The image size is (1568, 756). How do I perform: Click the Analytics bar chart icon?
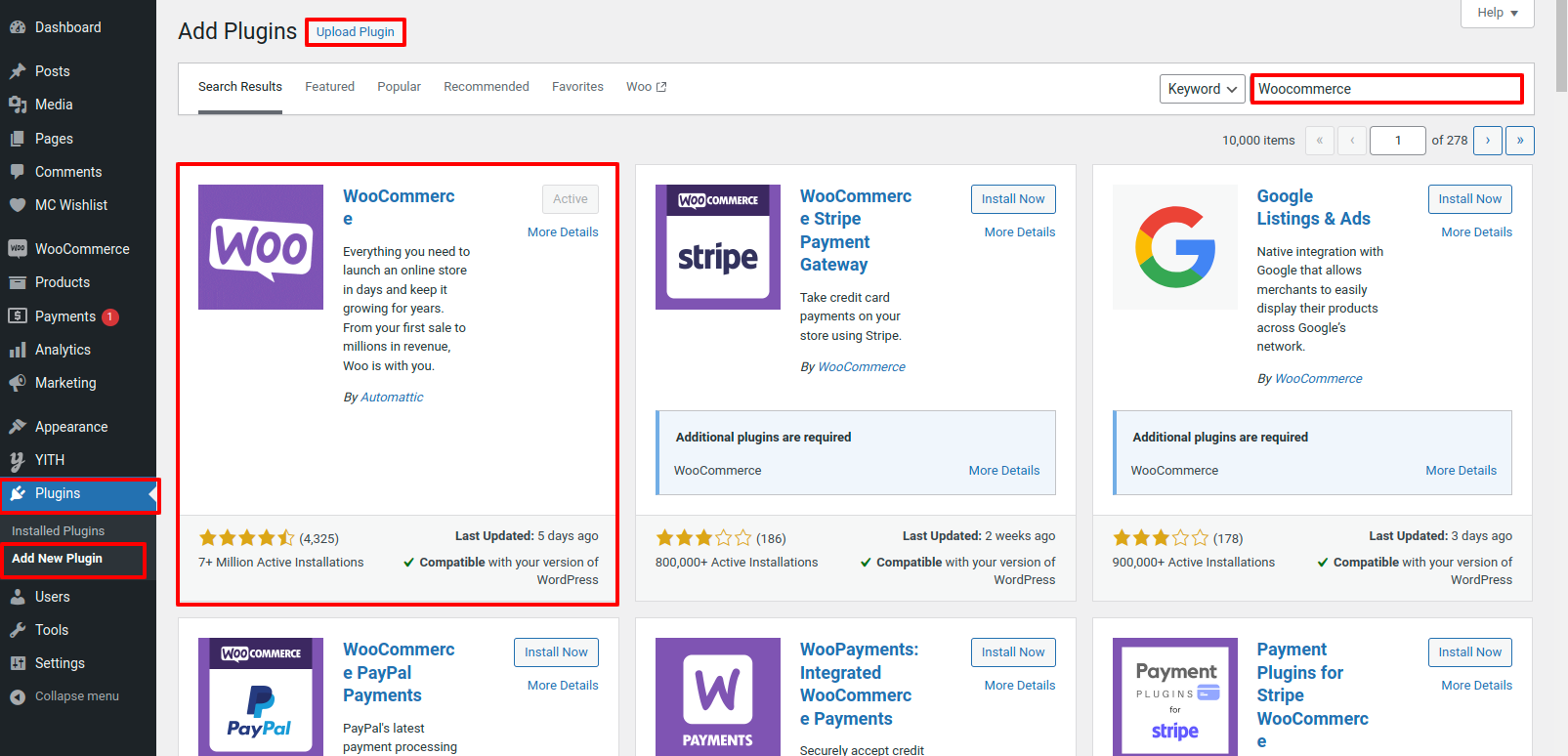[18, 350]
